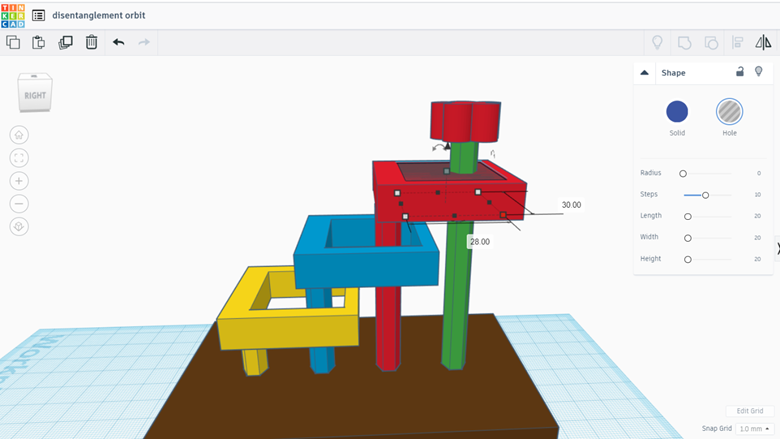Screen dimensions: 780x439
Task: Show all hidden shapes via lightbulb icon
Action: click(658, 42)
